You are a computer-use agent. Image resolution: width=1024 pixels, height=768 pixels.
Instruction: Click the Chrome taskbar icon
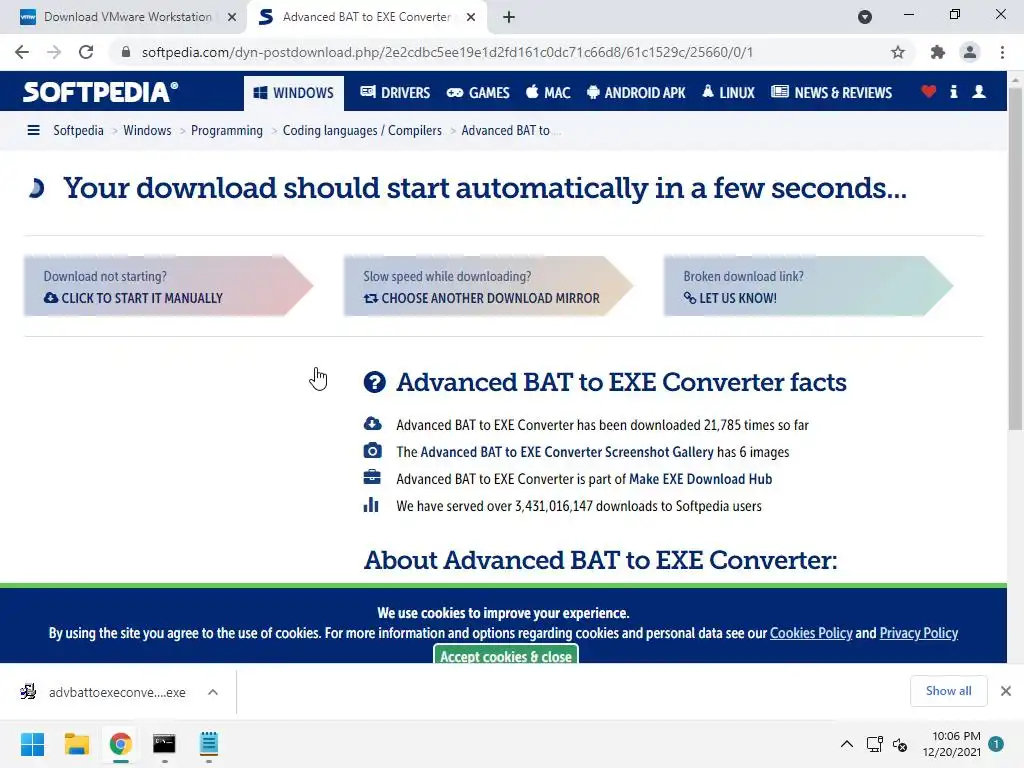click(120, 744)
